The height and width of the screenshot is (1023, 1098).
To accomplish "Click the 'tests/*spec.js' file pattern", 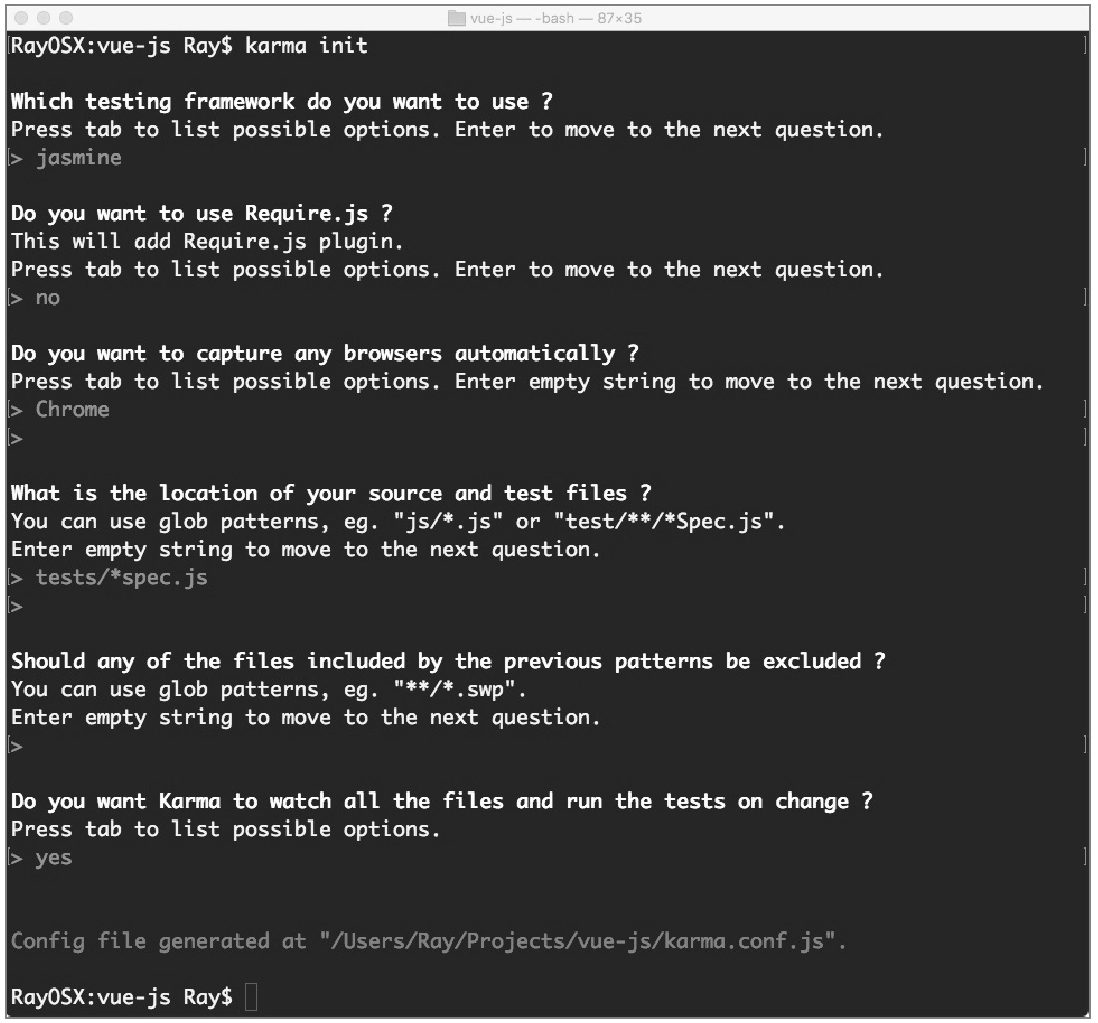I will 122,578.
